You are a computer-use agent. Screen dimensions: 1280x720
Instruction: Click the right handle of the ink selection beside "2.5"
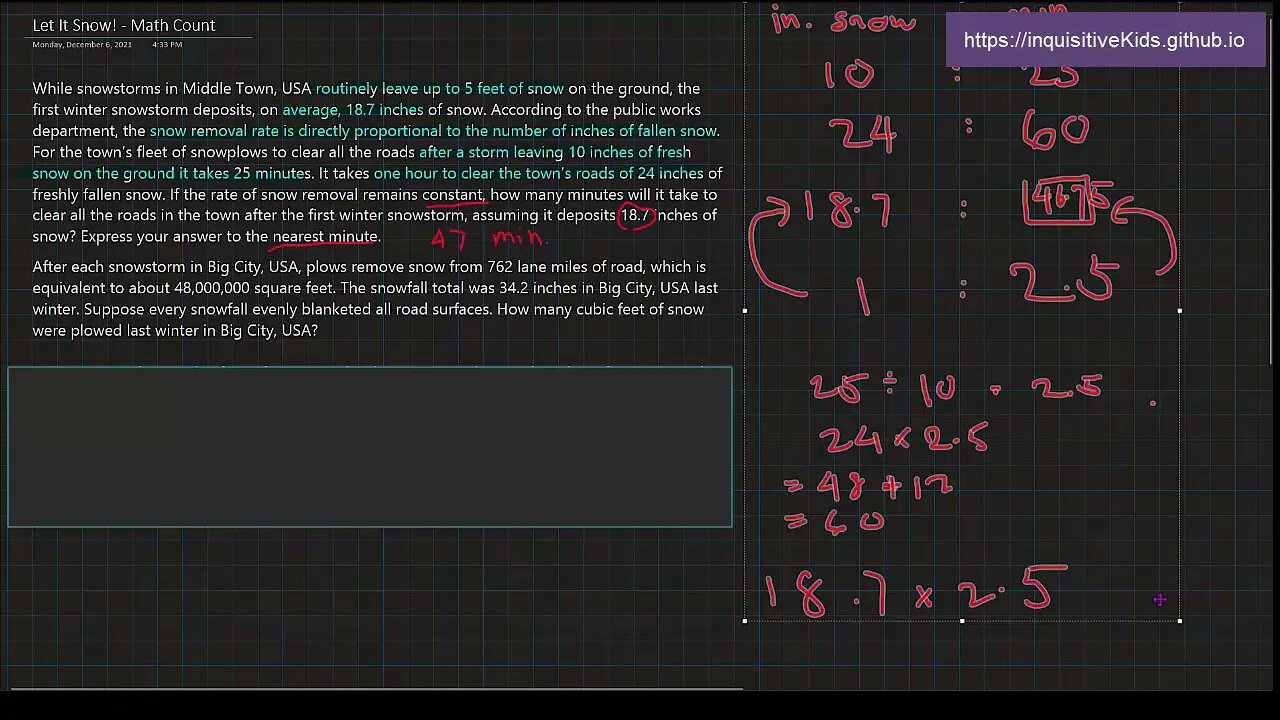point(1180,311)
